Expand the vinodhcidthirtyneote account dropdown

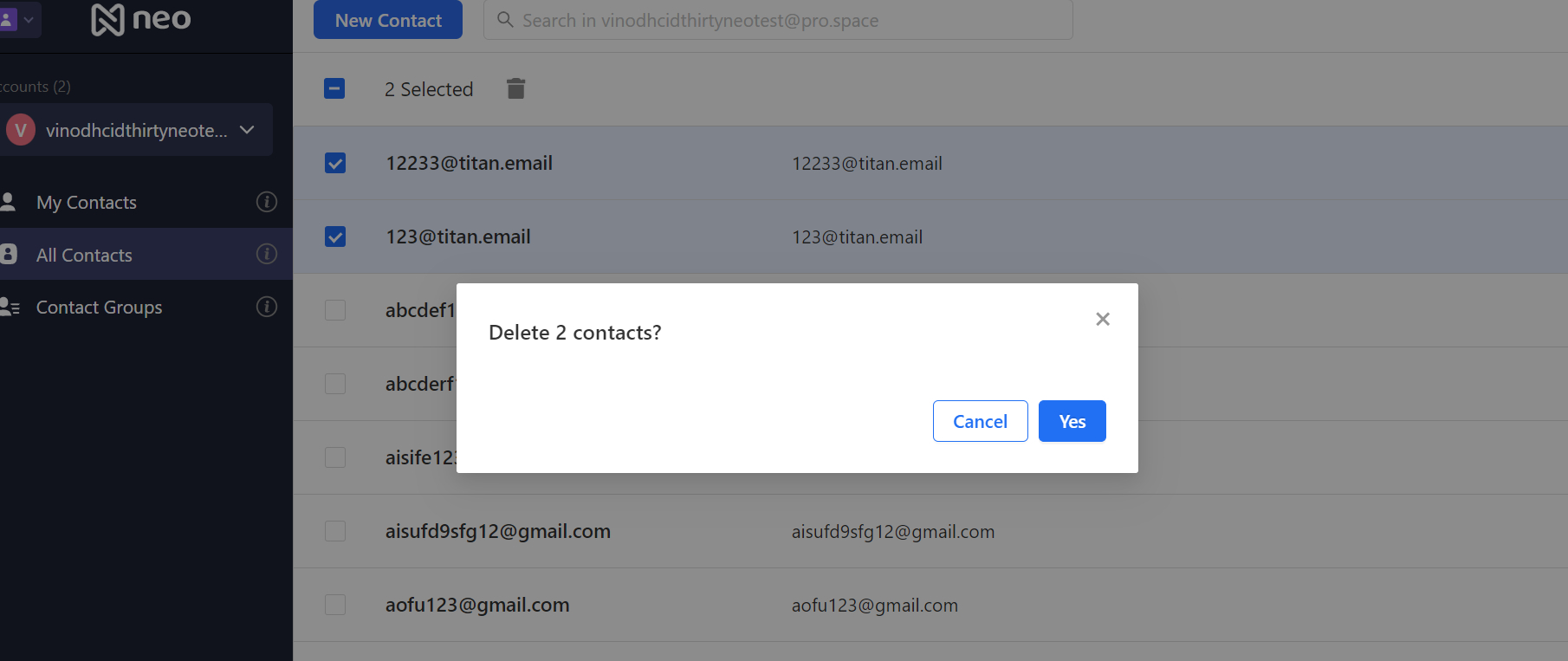tap(247, 130)
